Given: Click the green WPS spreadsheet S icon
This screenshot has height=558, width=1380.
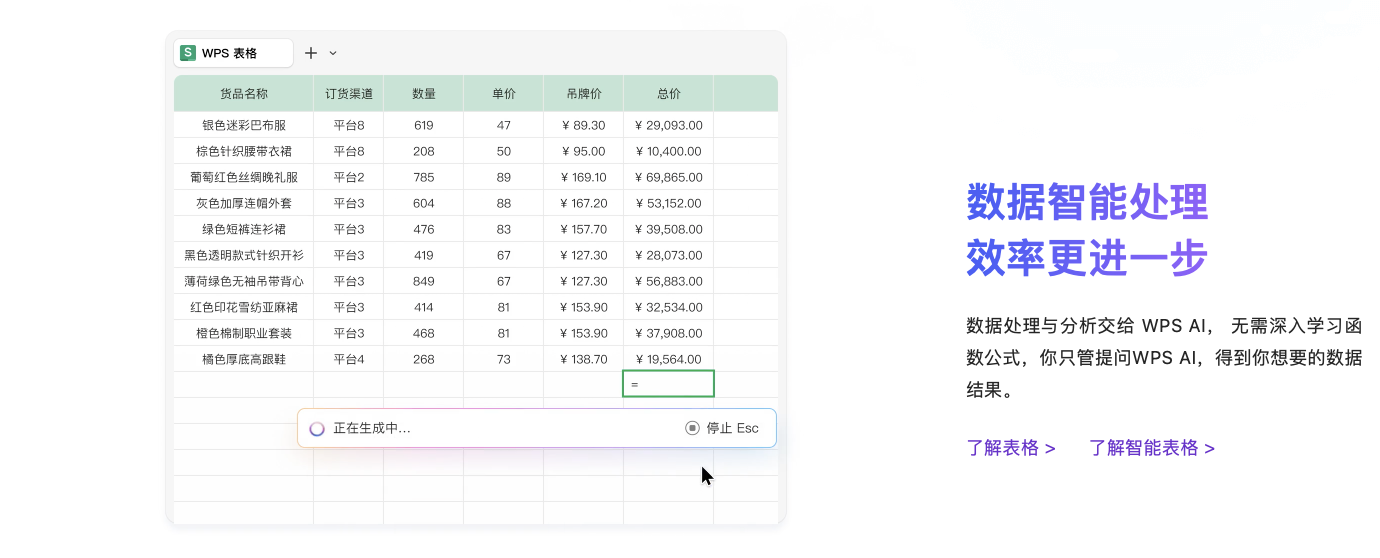Looking at the screenshot, I should (188, 53).
